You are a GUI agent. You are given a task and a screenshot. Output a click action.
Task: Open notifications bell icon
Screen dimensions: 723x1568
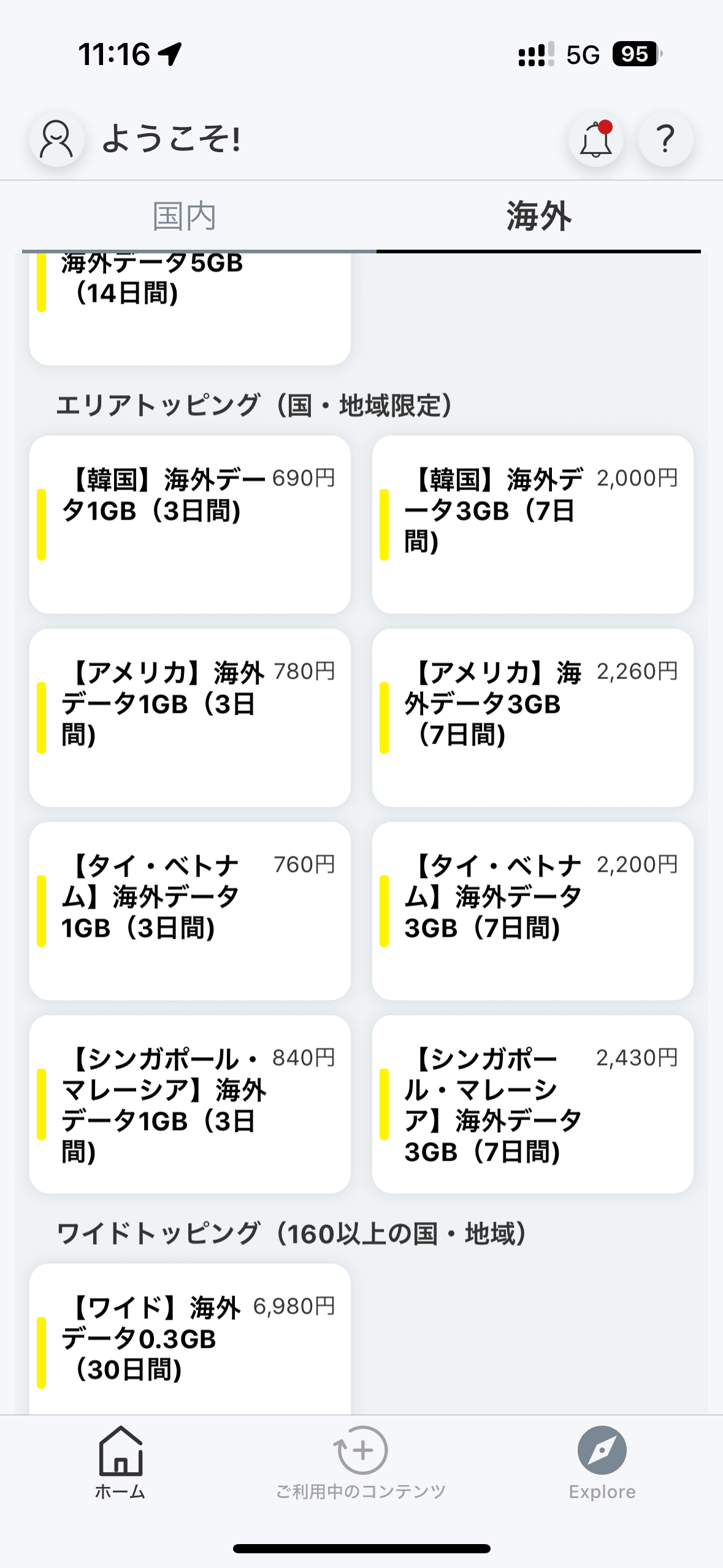pyautogui.click(x=595, y=139)
